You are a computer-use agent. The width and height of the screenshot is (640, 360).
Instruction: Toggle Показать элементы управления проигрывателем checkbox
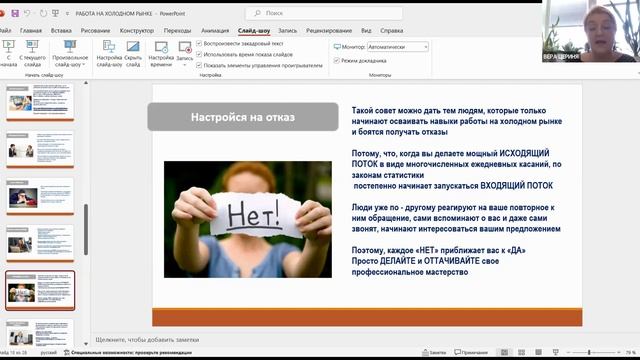[x=199, y=65]
